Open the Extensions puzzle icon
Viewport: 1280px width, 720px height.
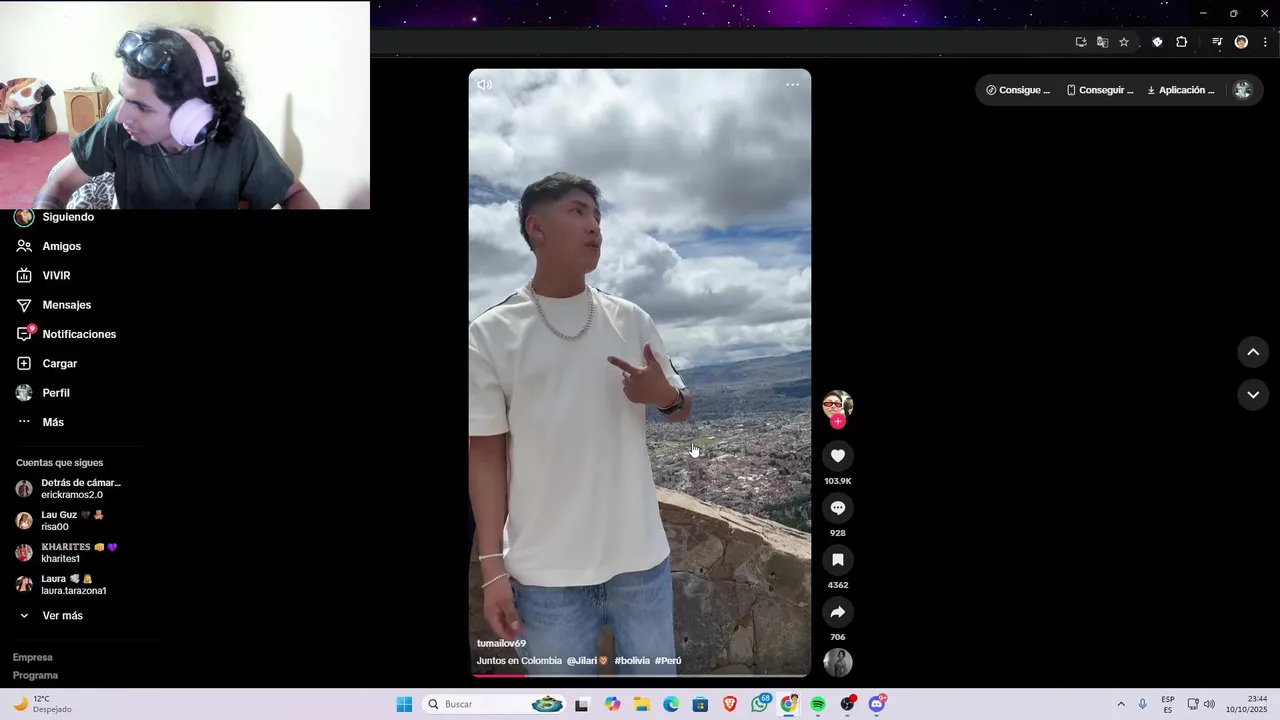pyautogui.click(x=1182, y=42)
